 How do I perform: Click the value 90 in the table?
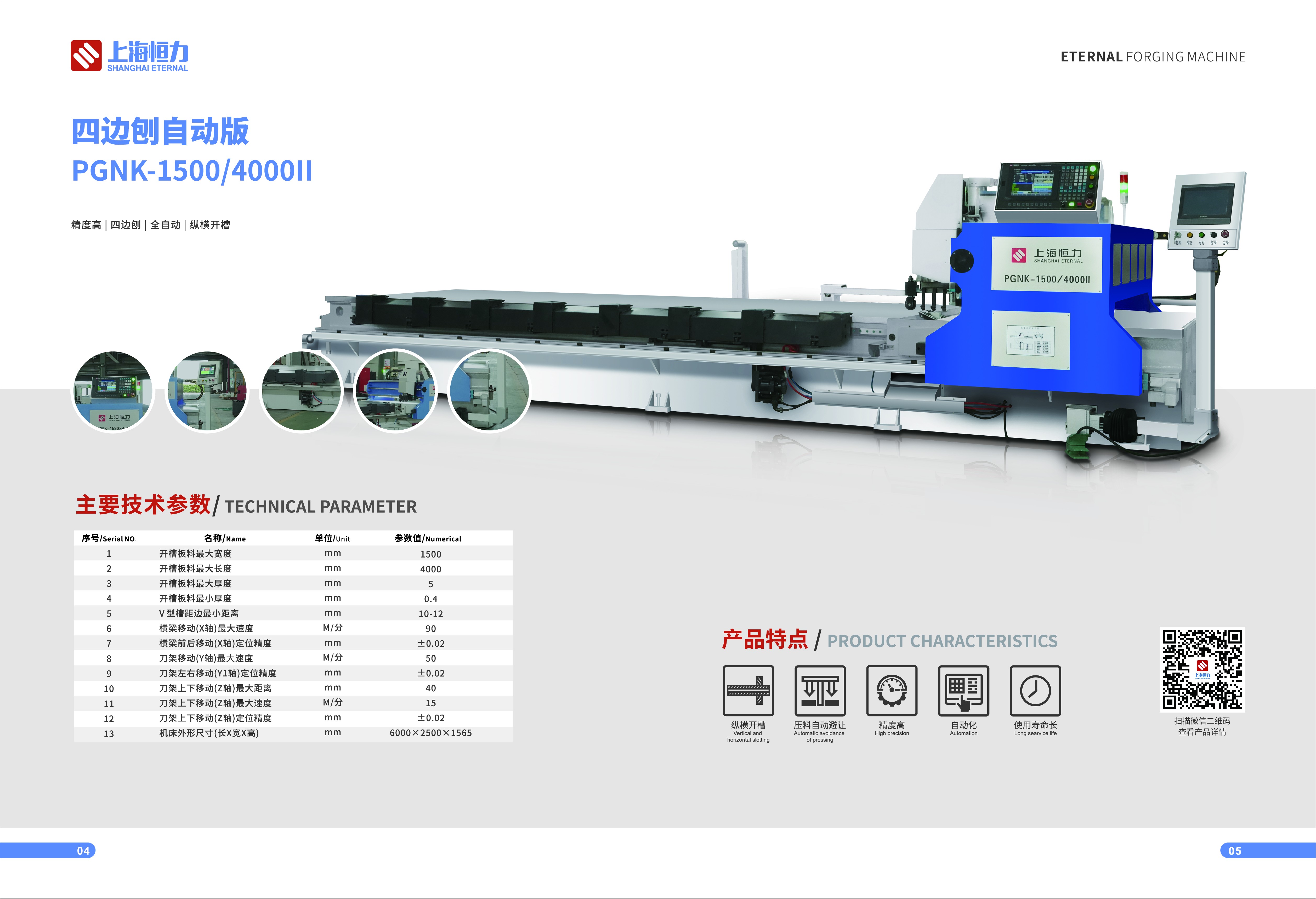coord(430,629)
